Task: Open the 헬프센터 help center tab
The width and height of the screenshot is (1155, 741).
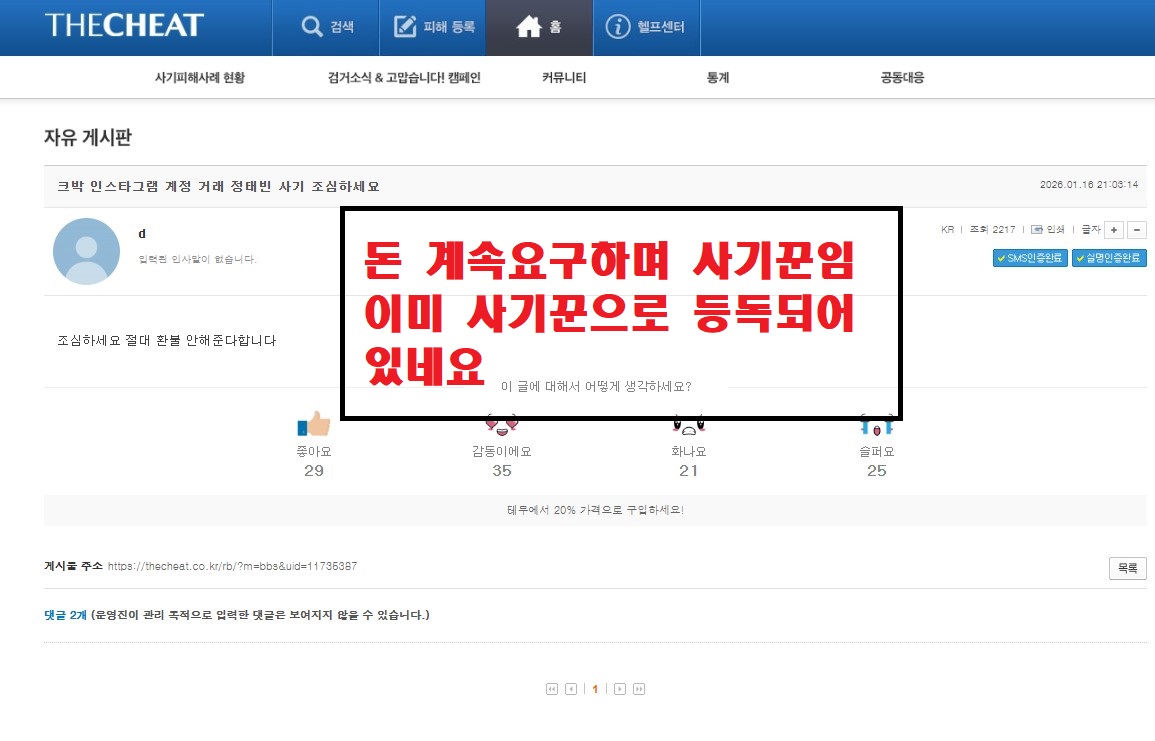Action: pos(646,27)
